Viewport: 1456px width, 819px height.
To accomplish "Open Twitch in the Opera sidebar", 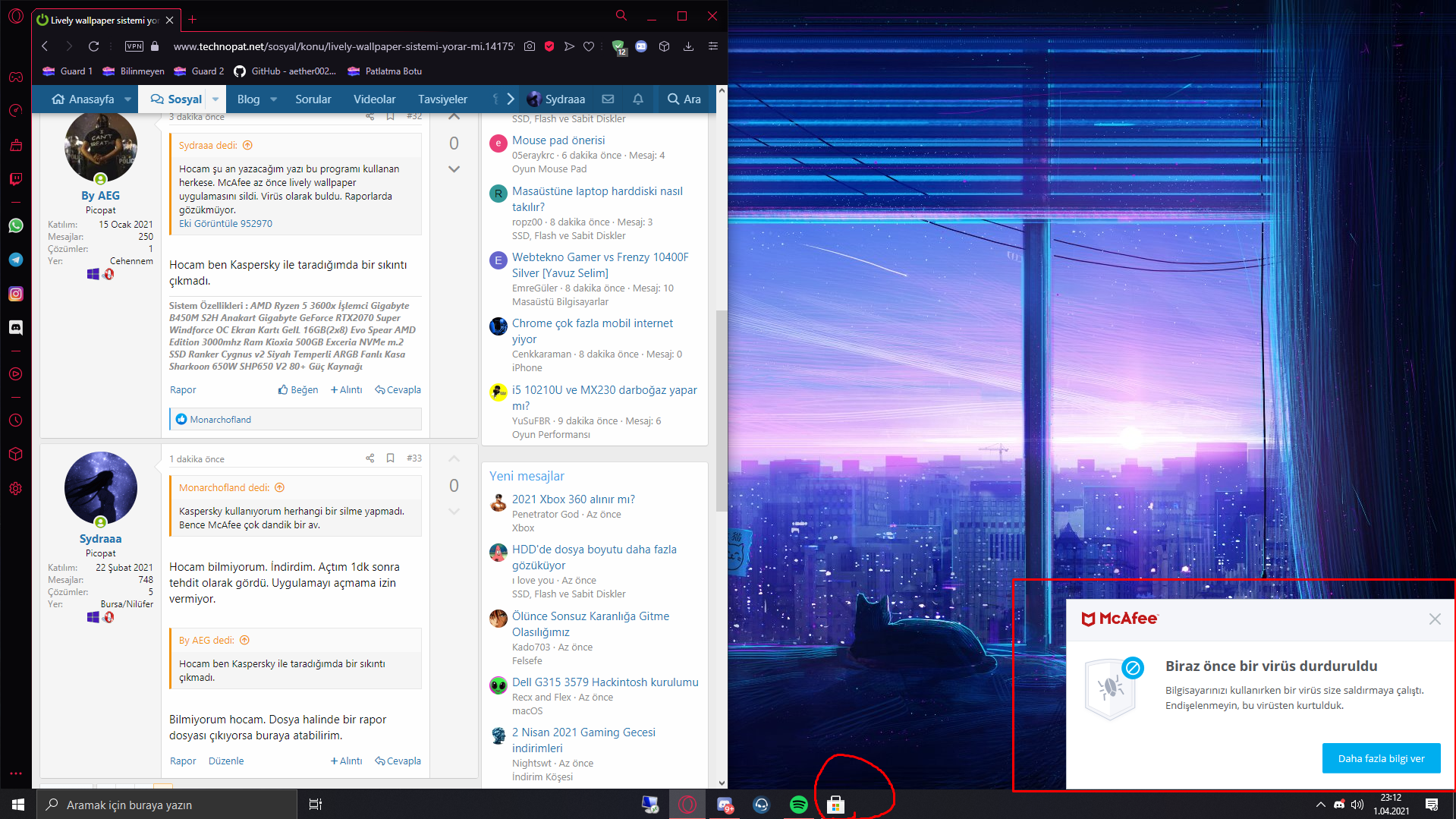I will (x=16, y=179).
